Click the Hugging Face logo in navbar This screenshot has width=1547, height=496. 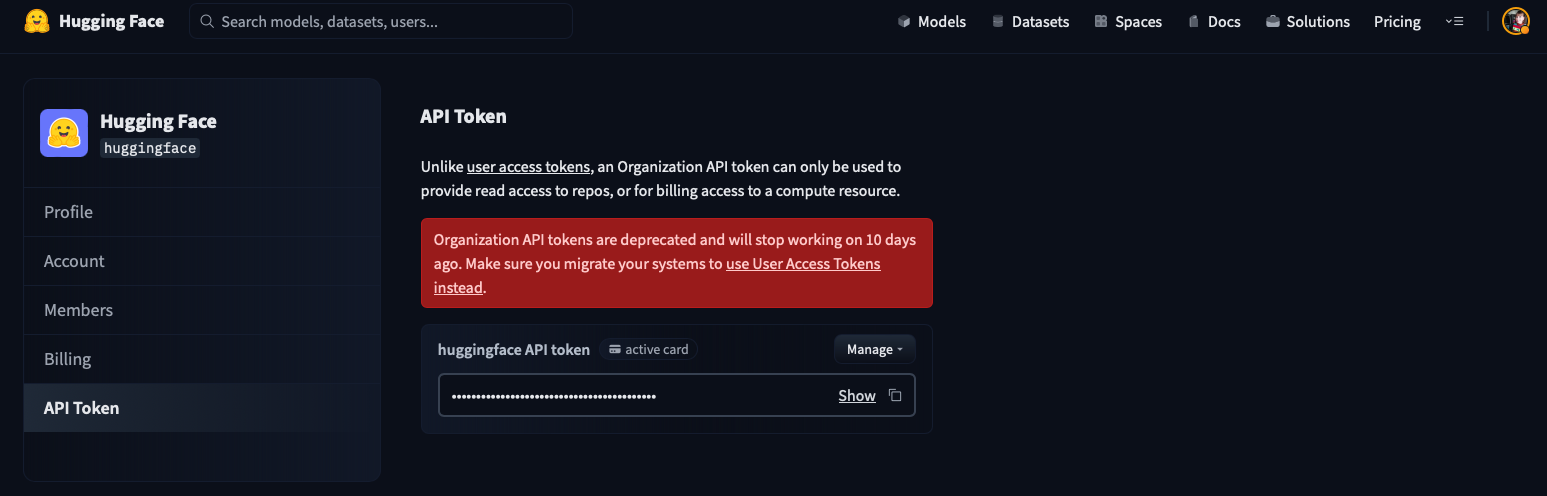point(37,21)
